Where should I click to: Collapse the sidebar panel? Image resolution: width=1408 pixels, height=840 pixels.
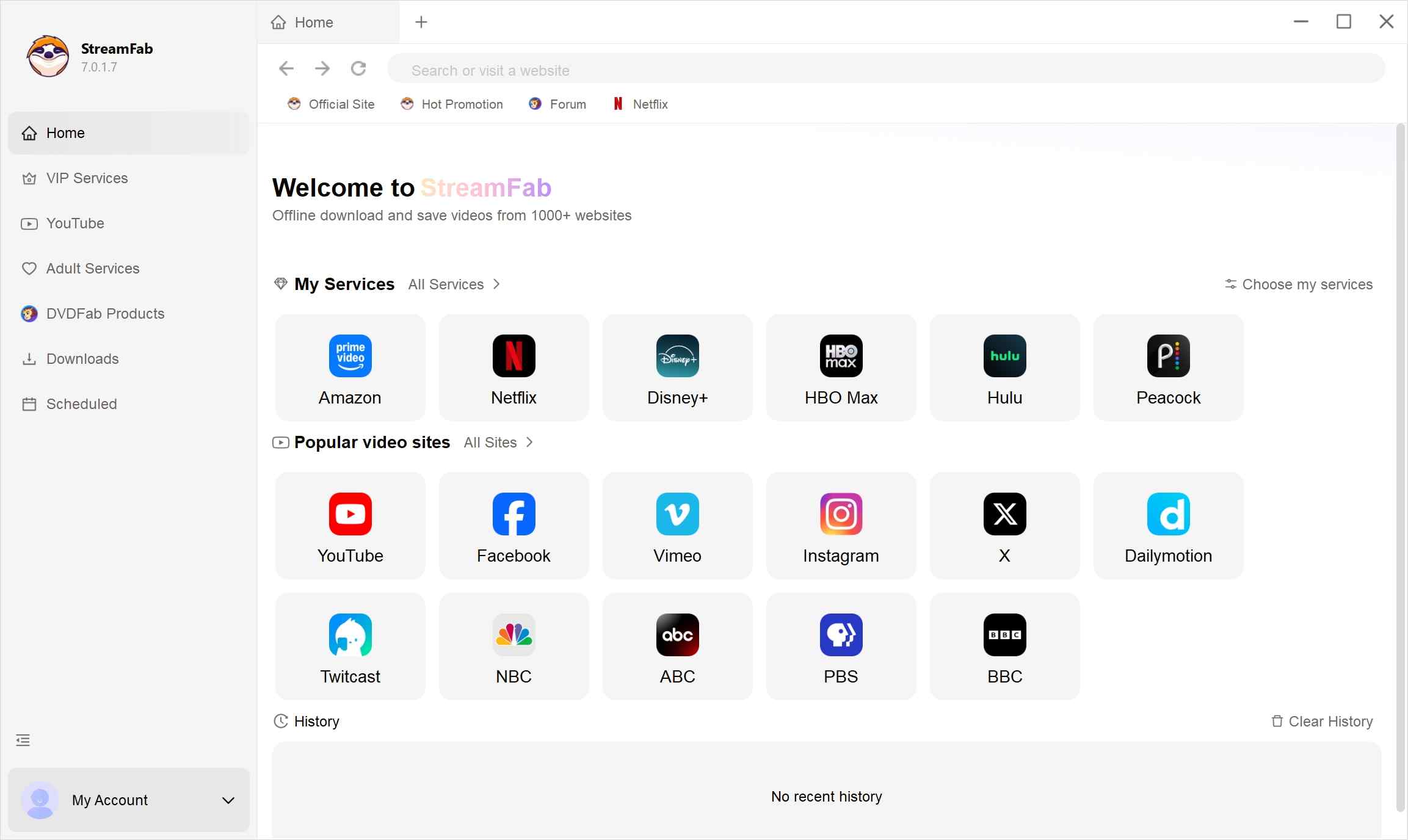point(23,740)
